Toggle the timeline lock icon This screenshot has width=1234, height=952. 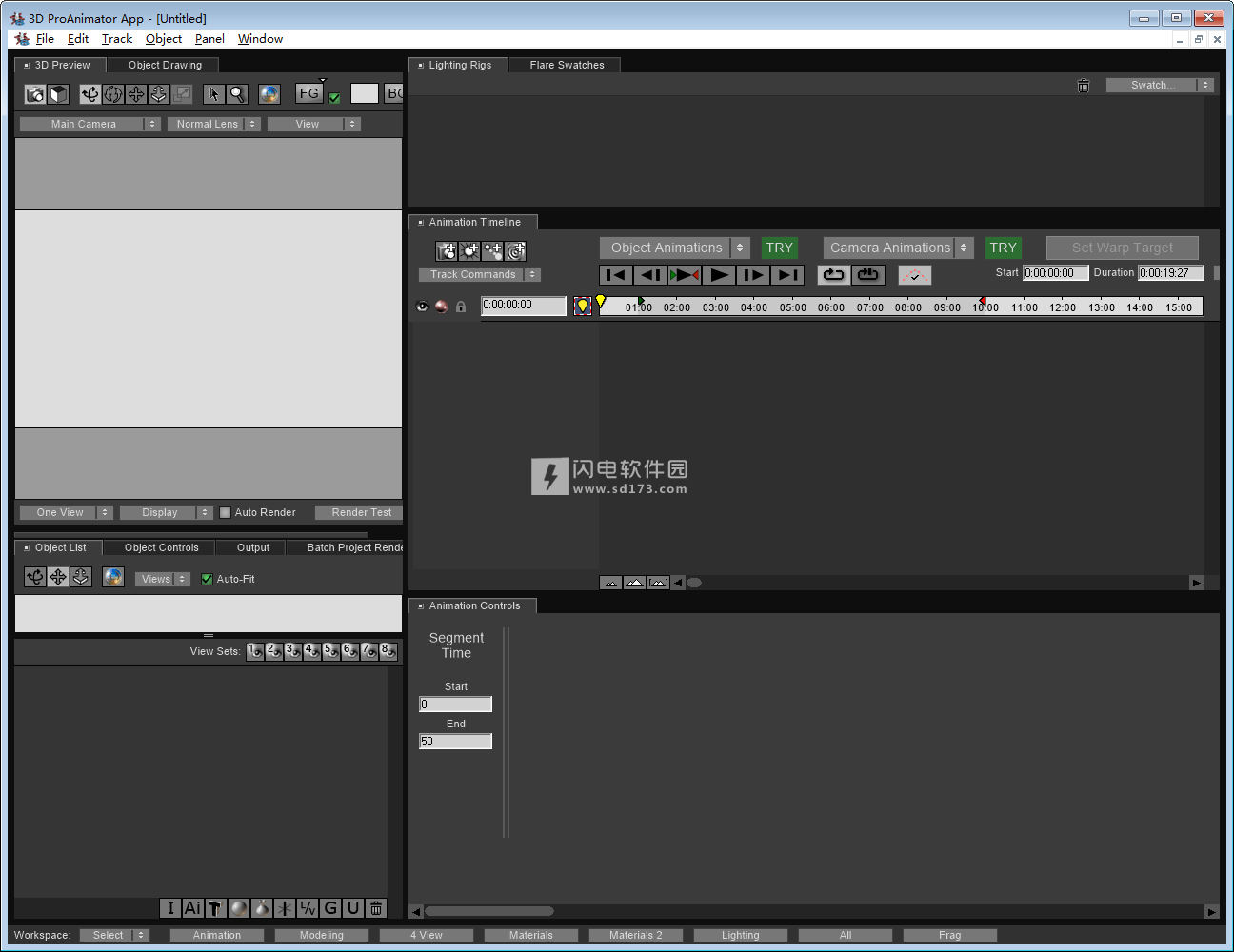point(461,307)
